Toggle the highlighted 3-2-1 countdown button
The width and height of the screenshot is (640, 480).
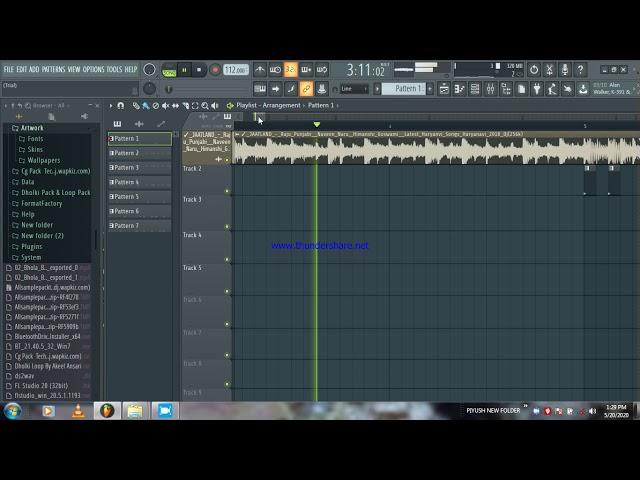click(x=291, y=70)
